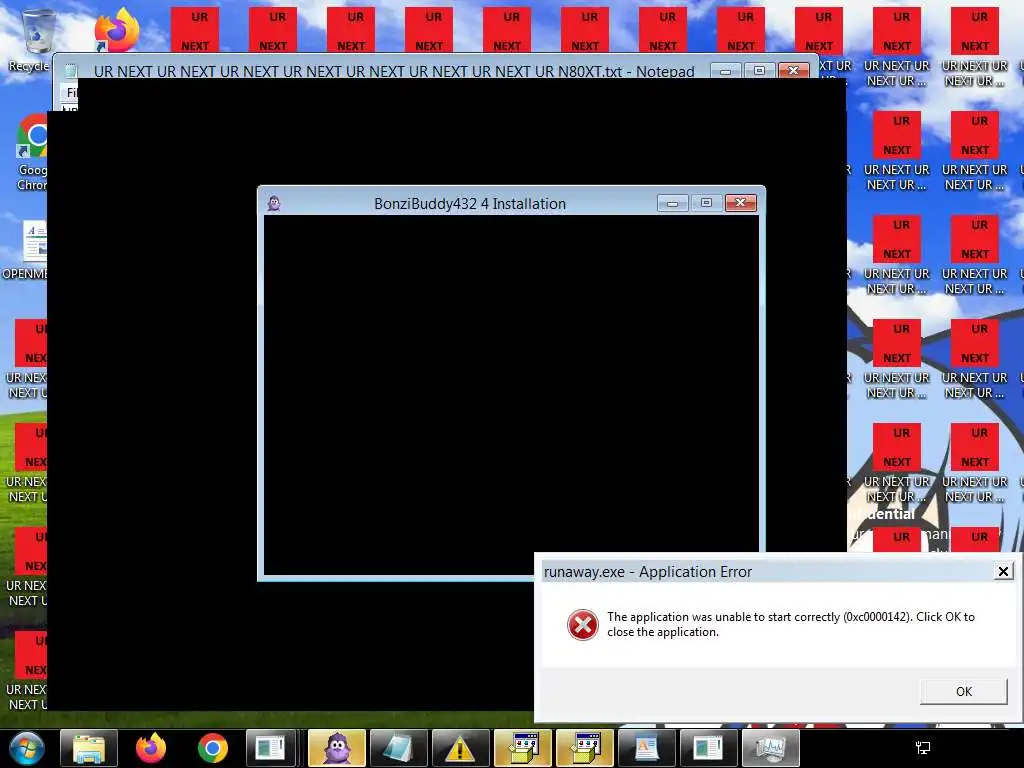Launch Firefox from the taskbar

click(151, 748)
